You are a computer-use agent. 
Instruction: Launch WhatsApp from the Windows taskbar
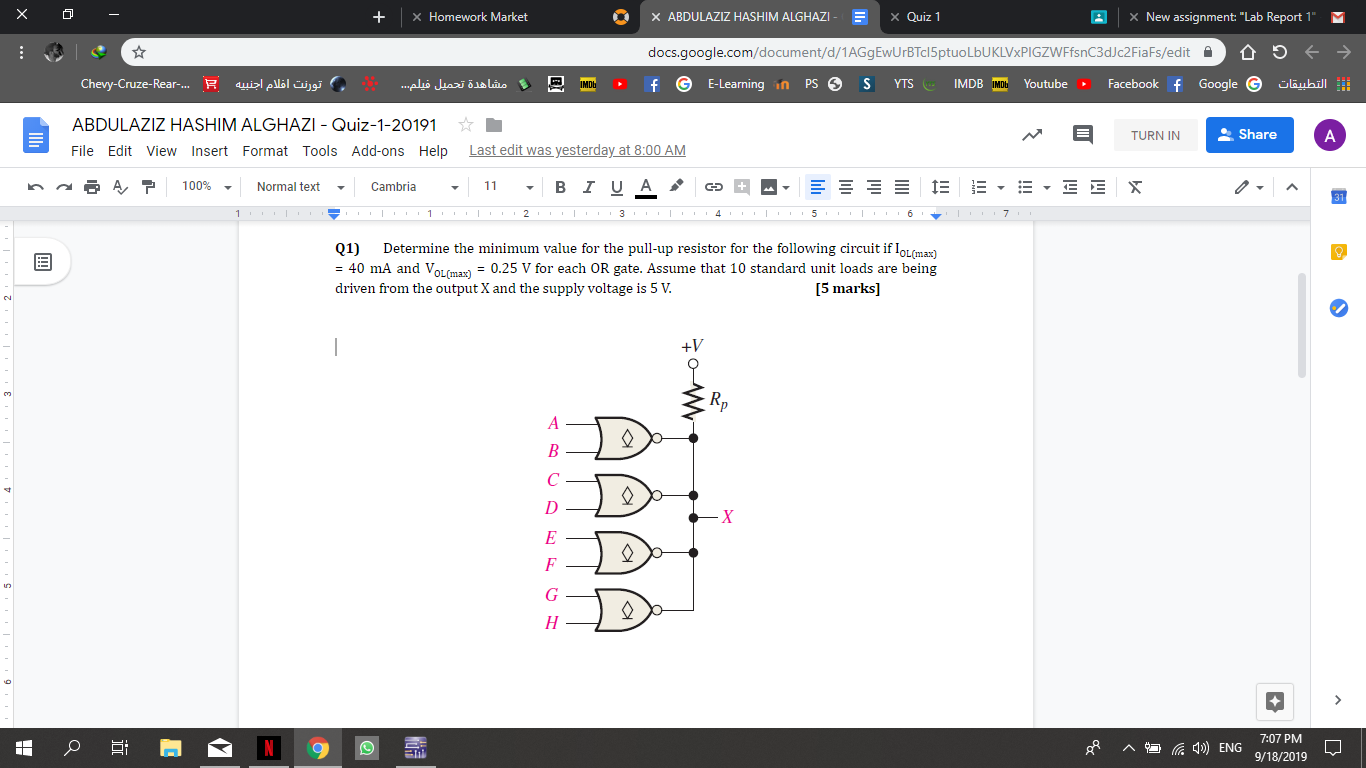point(366,747)
